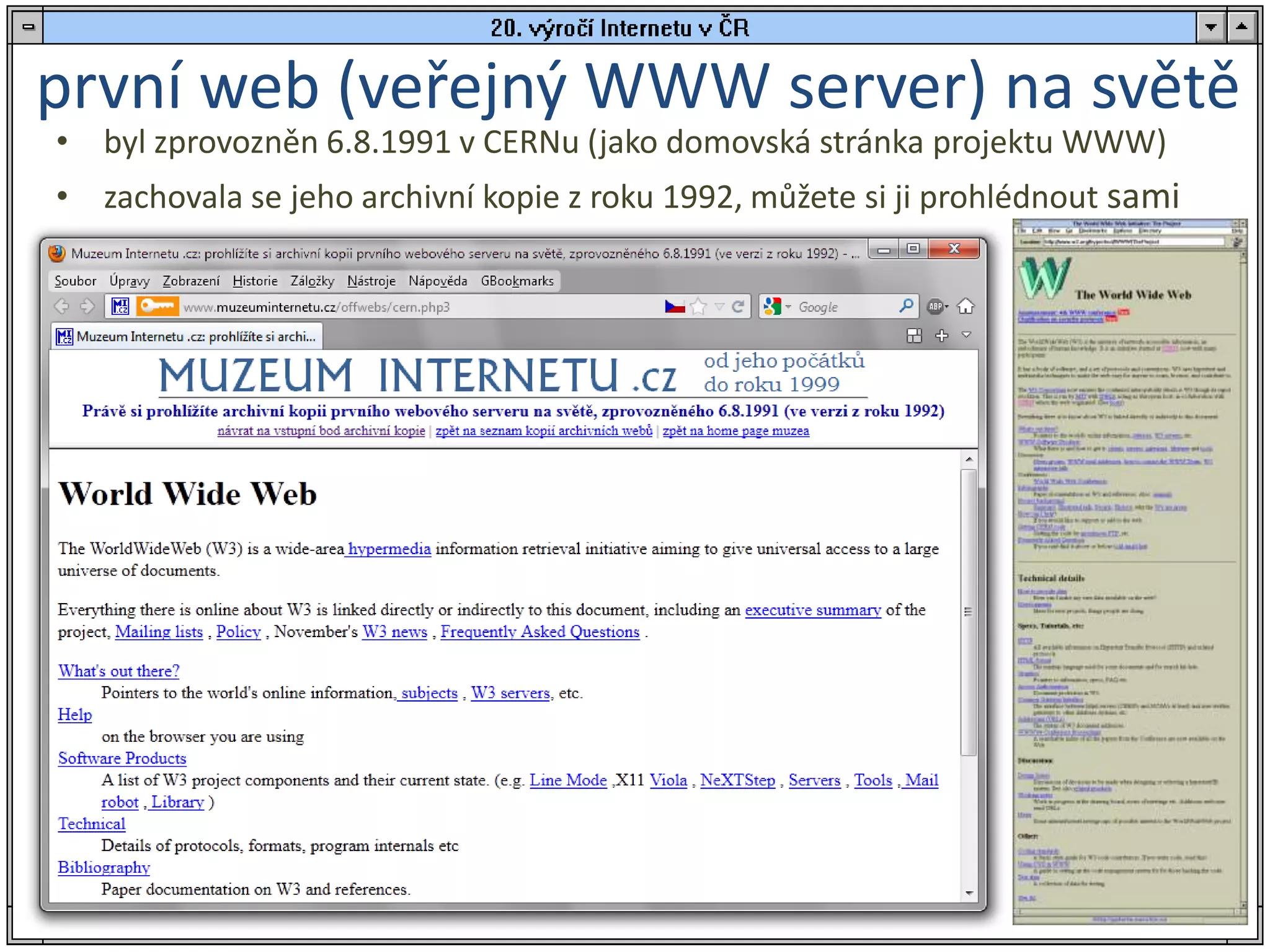
Task: Open the list all tabs dropdown
Action: coord(966,335)
